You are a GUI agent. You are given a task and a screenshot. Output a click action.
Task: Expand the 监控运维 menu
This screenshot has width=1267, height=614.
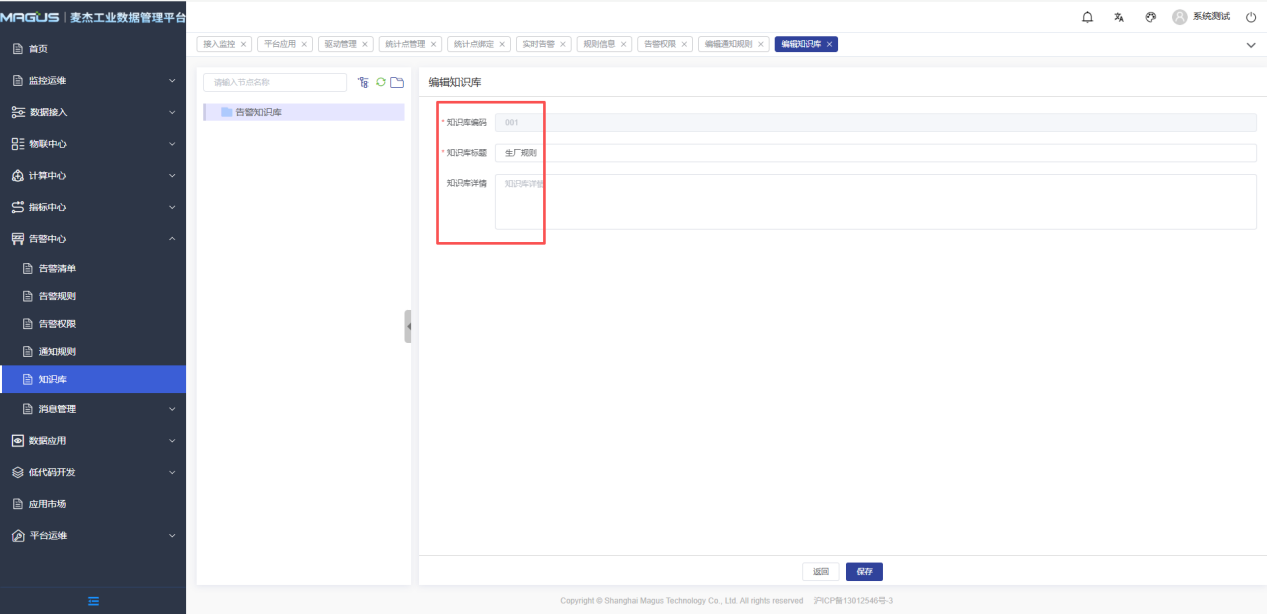[93, 80]
